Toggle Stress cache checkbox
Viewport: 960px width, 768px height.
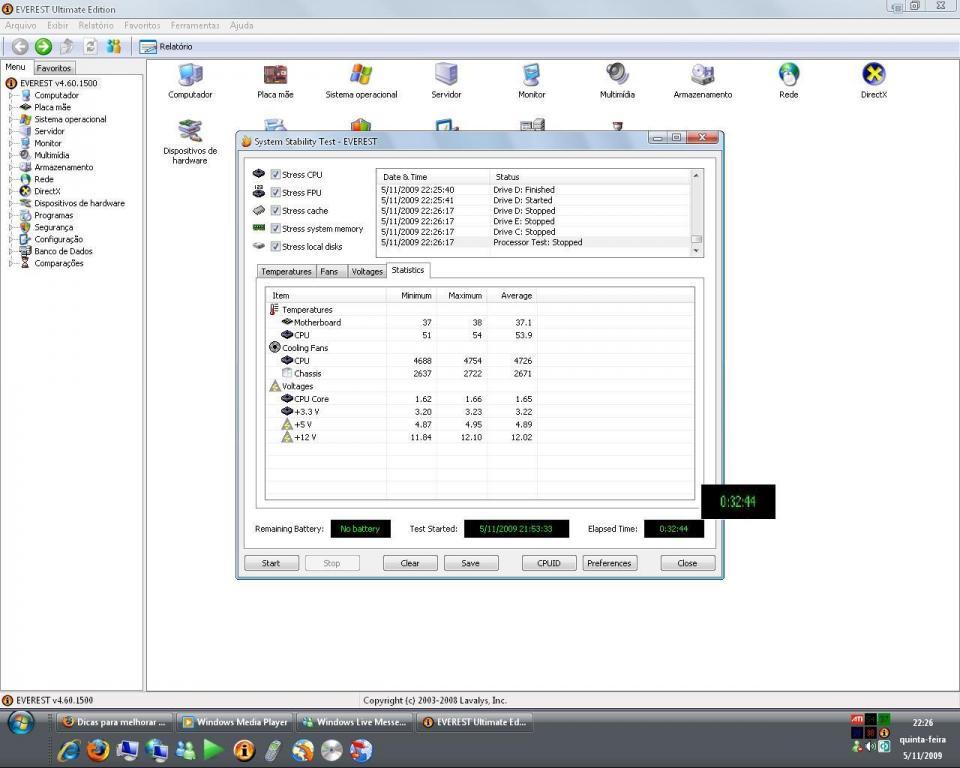276,211
